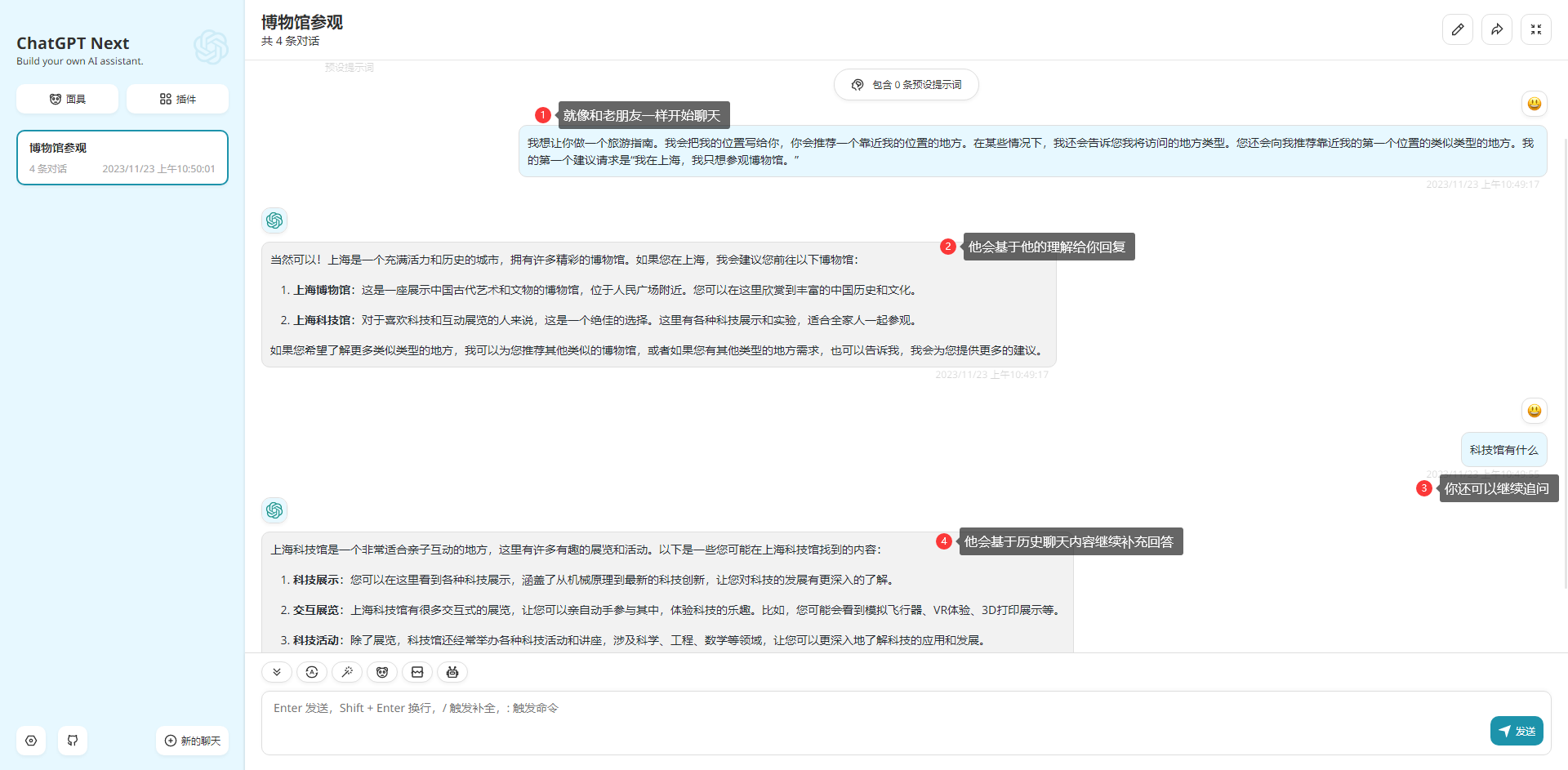Screen dimensions: 1568x770
Task: Toggle the auto theme icon in chat toolbar
Action: coord(312,672)
